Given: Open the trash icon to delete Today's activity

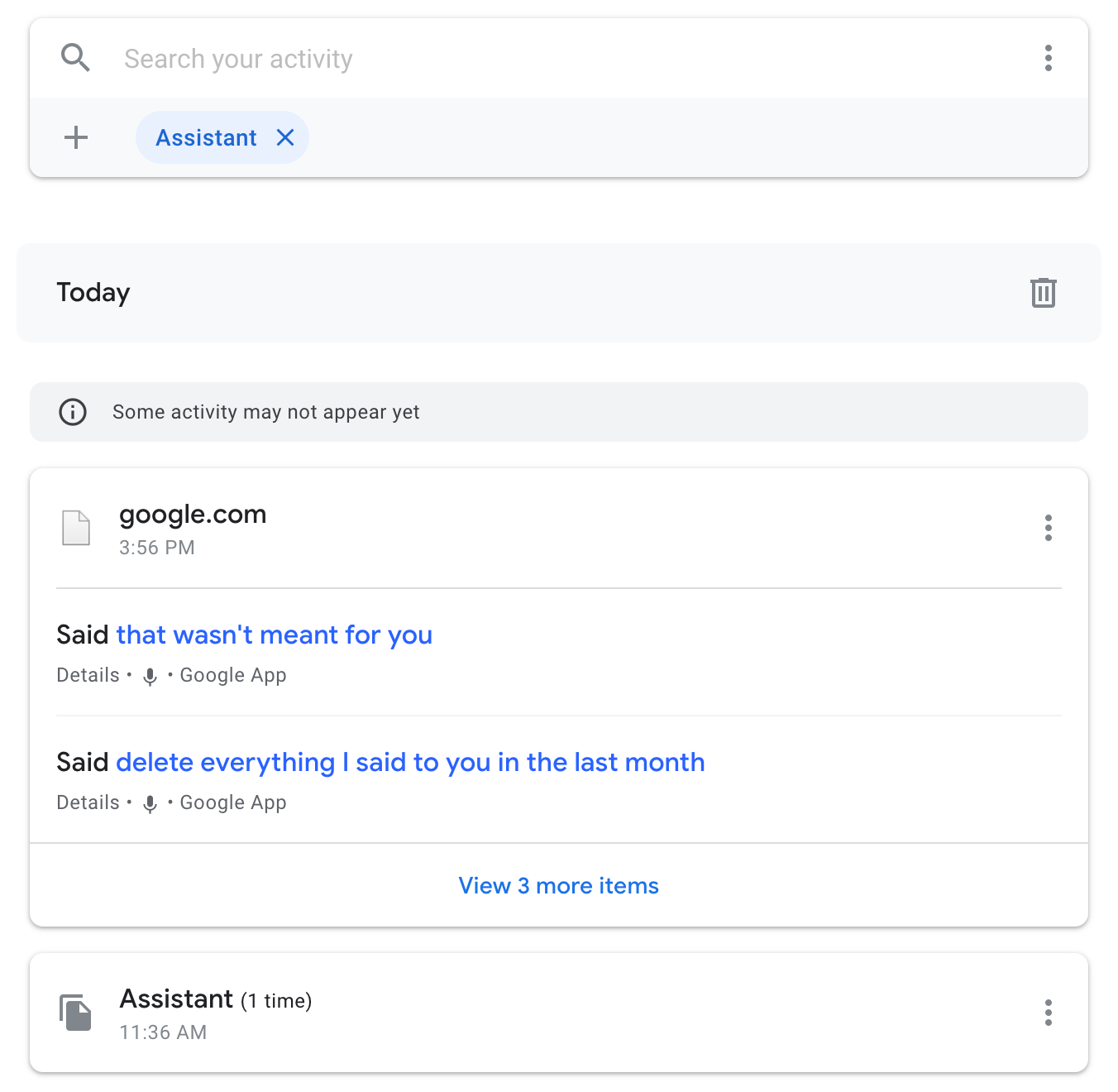Looking at the screenshot, I should [x=1043, y=292].
